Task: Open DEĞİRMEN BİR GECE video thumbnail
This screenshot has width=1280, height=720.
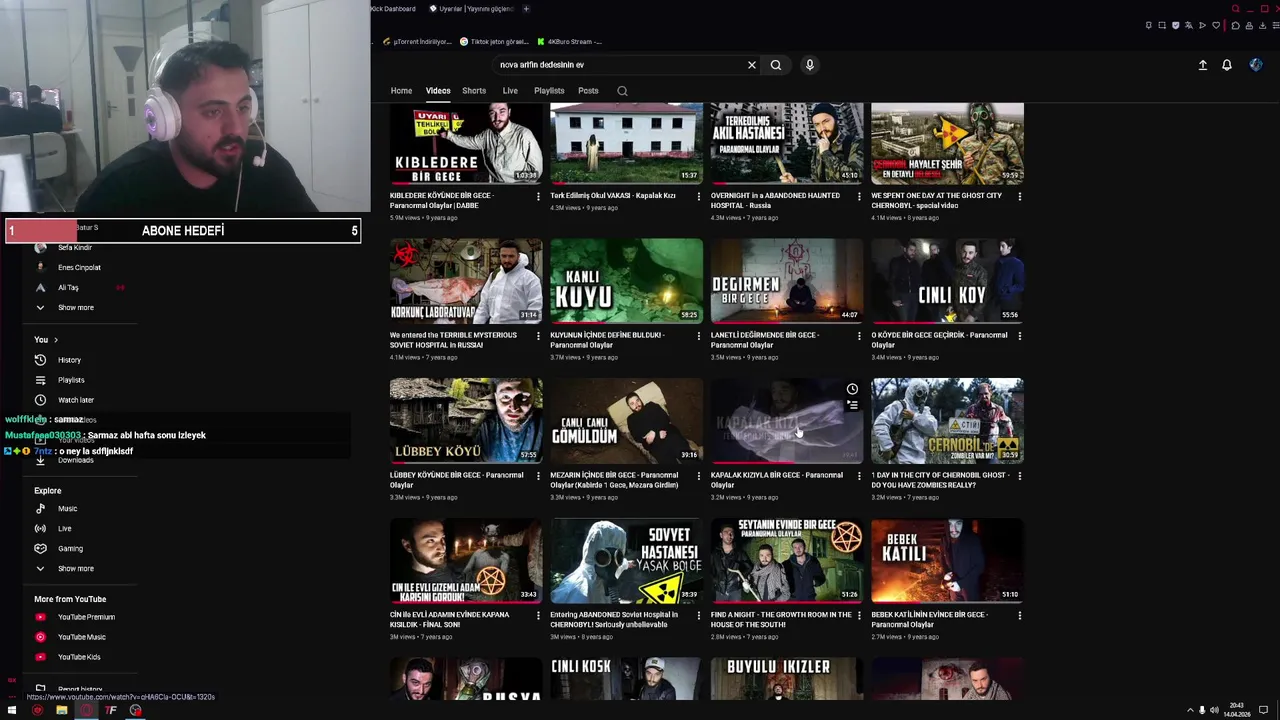Action: pyautogui.click(x=787, y=280)
